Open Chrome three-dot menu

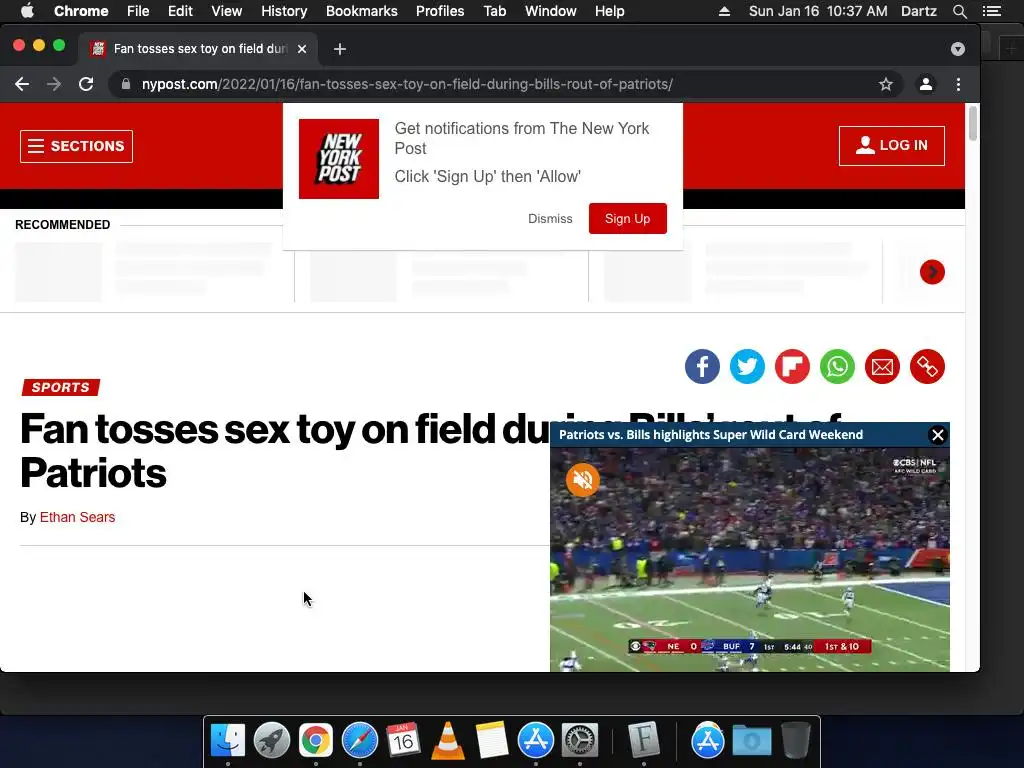pos(958,84)
